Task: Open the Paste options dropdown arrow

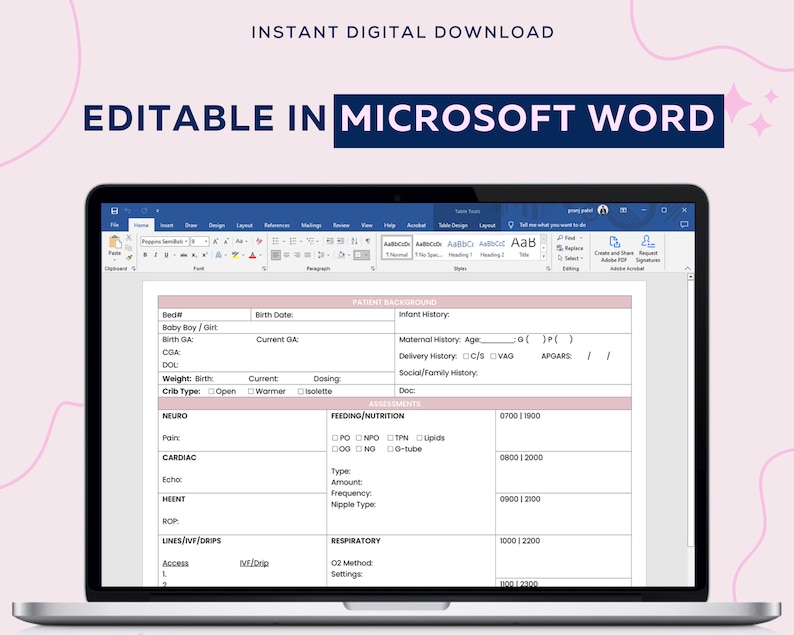Action: (115, 260)
